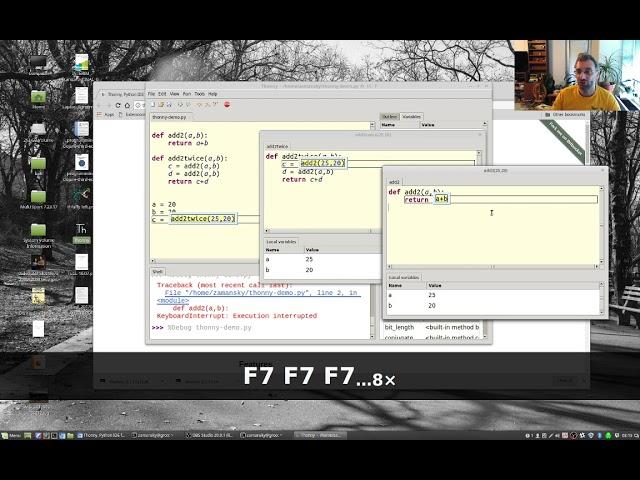Viewport: 640px width, 480px height.
Task: Switch to Thonny Python IDE browser taskbar entry
Action: click(x=102, y=436)
